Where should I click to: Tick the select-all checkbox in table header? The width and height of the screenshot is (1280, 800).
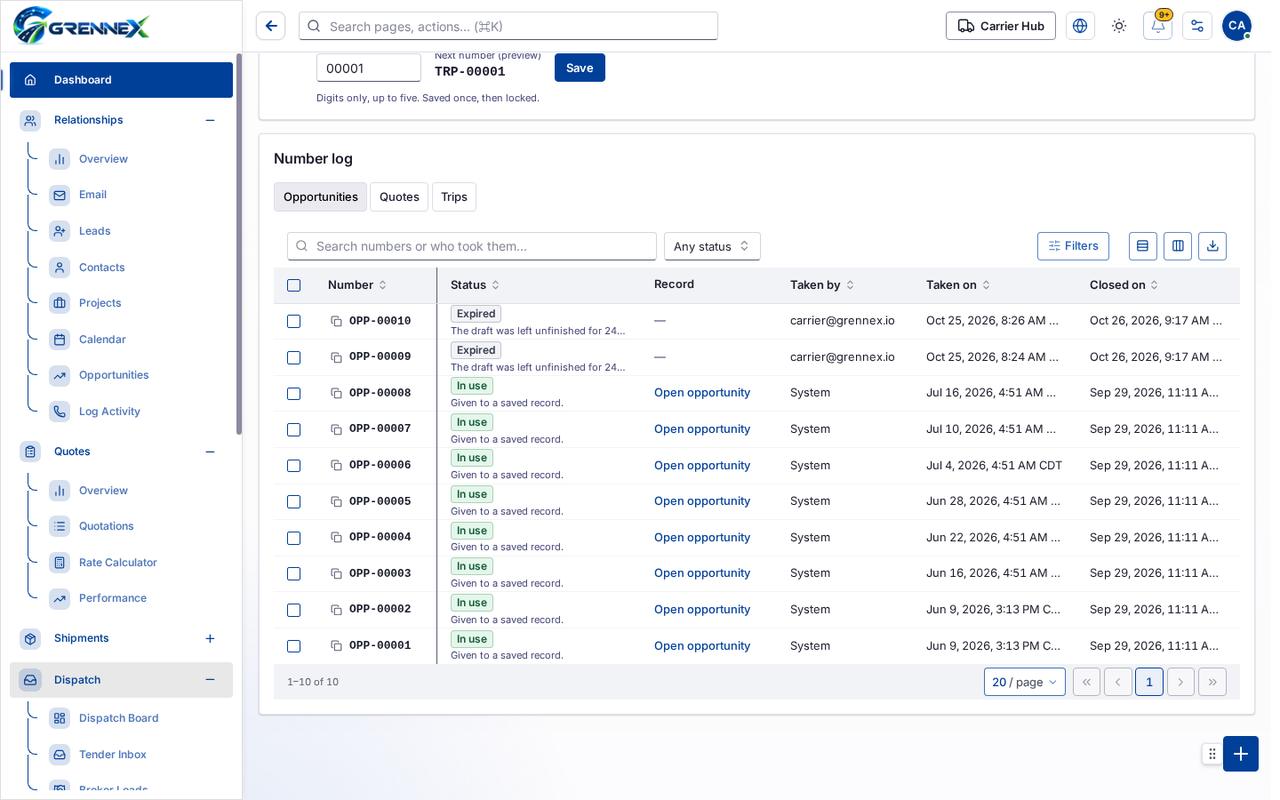(294, 285)
